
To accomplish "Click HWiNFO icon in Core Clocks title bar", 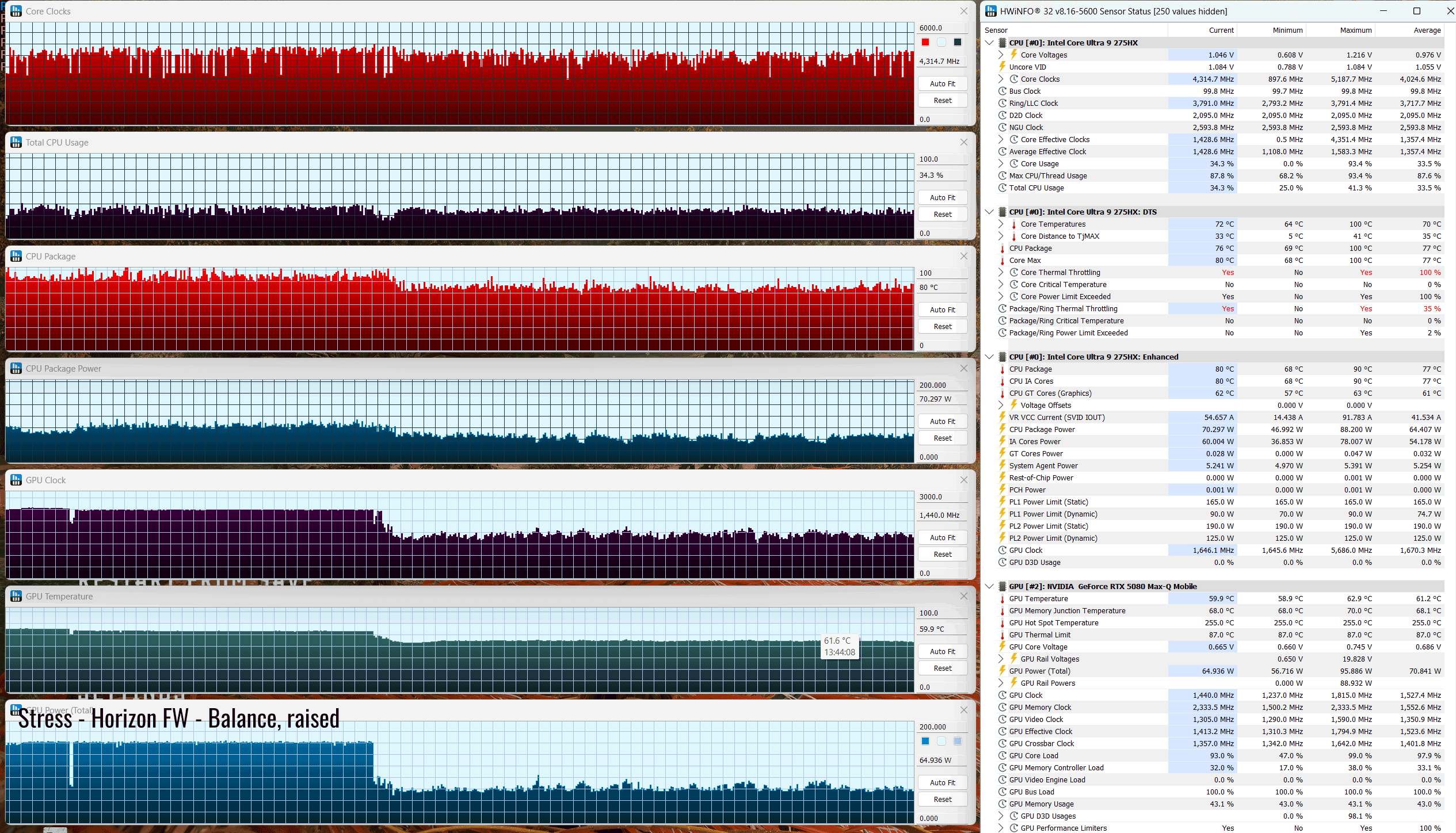I will point(16,11).
